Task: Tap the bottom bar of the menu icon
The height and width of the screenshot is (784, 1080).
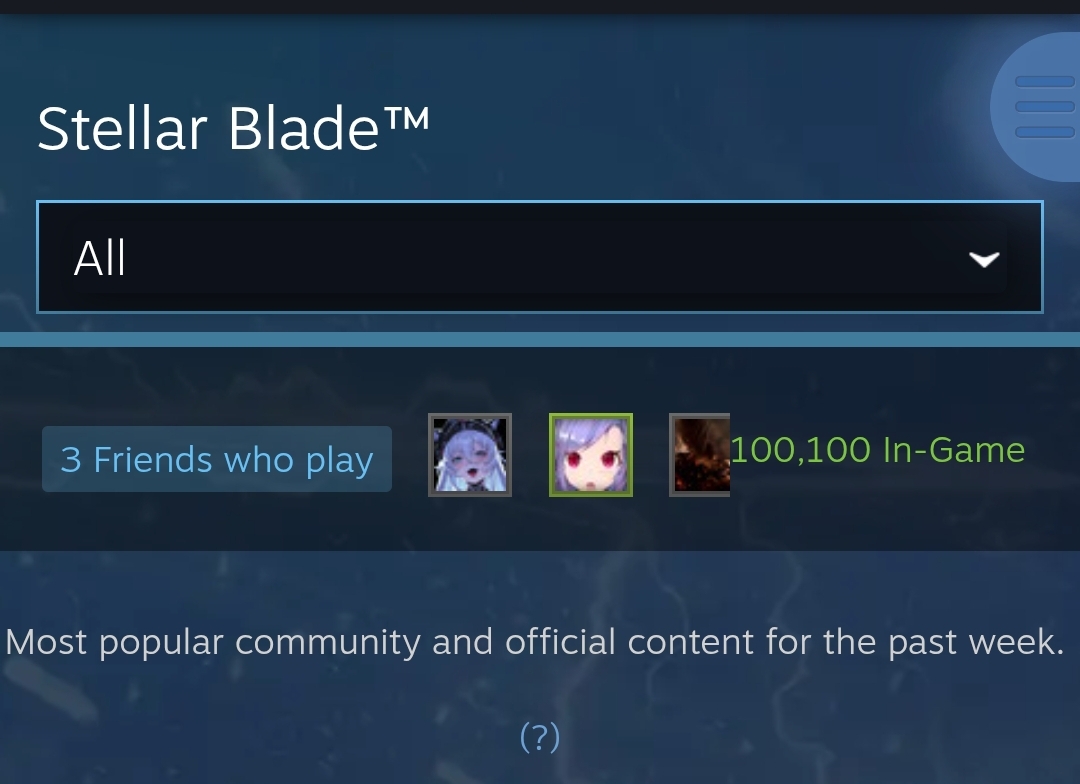Action: tap(1044, 132)
